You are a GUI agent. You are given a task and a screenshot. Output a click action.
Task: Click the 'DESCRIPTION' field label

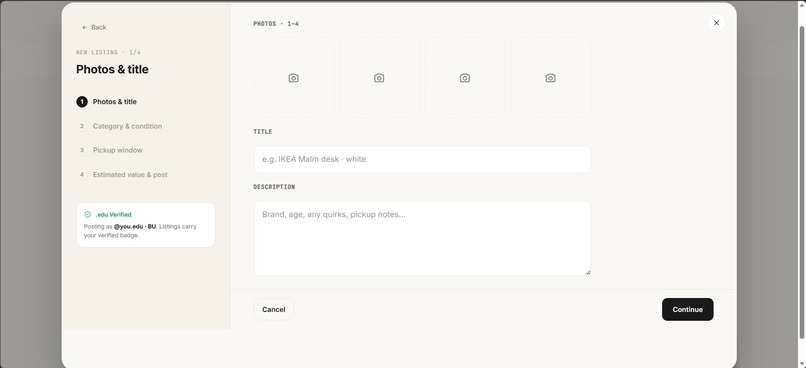(274, 187)
